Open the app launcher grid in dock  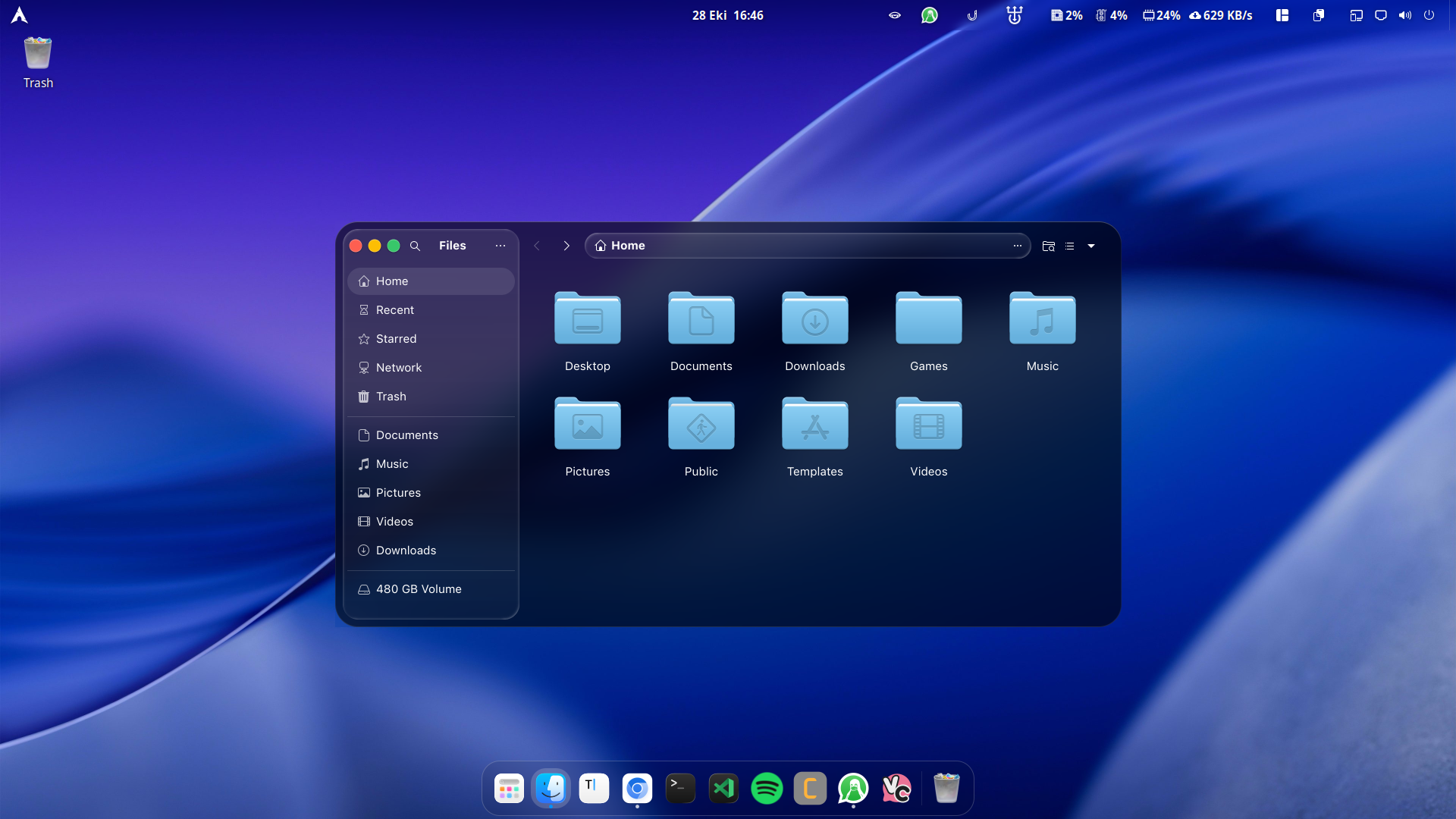tap(509, 789)
